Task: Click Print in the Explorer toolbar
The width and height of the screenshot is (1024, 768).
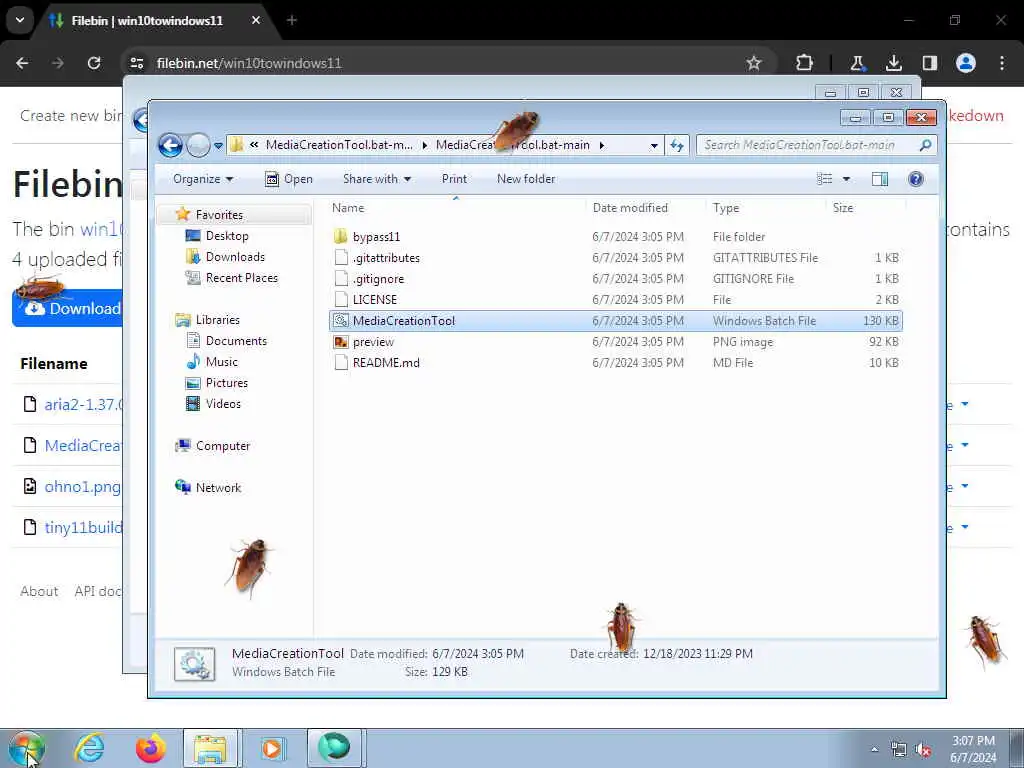Action: tap(454, 179)
